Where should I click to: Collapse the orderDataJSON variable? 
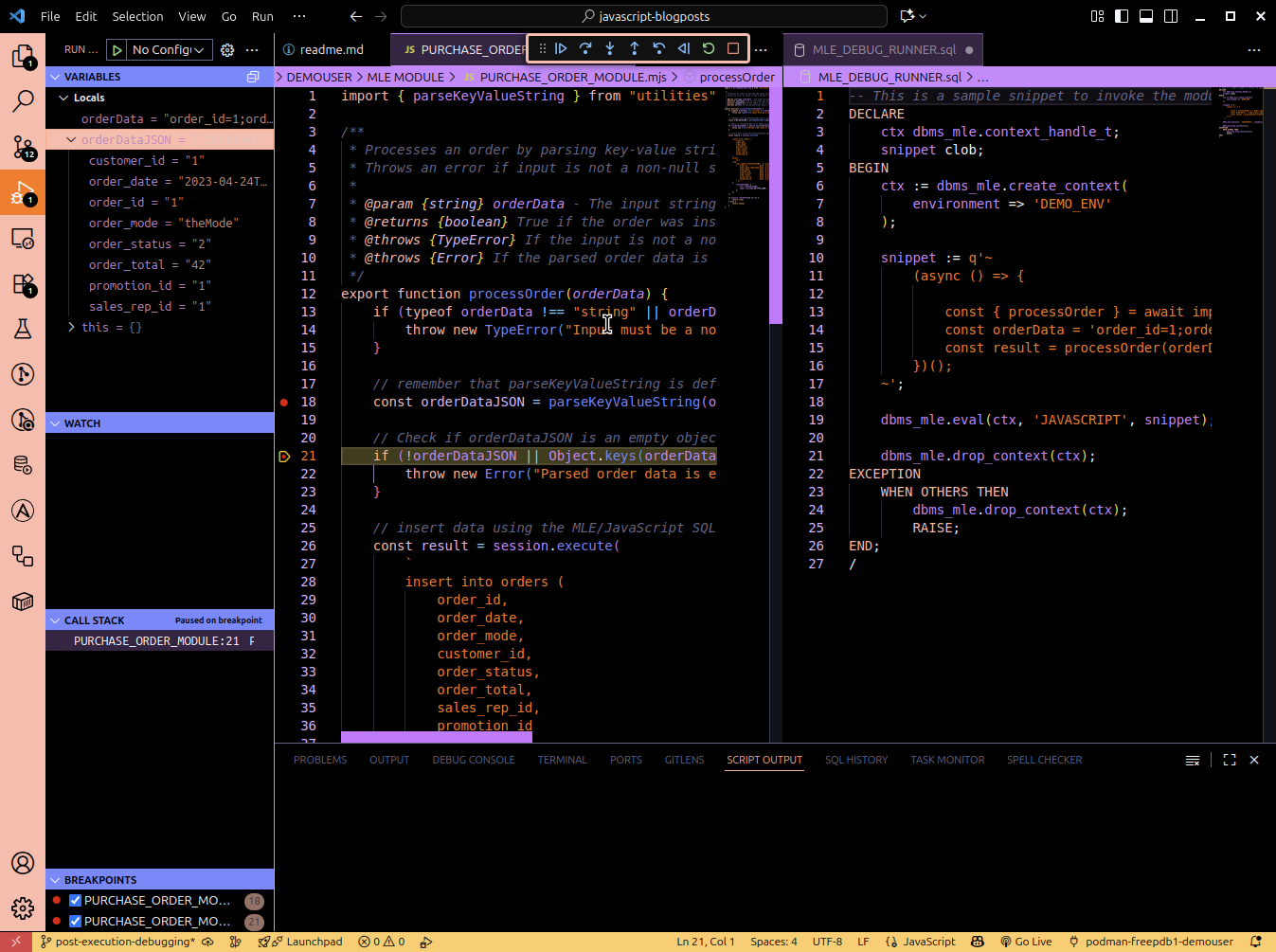pyautogui.click(x=70, y=138)
